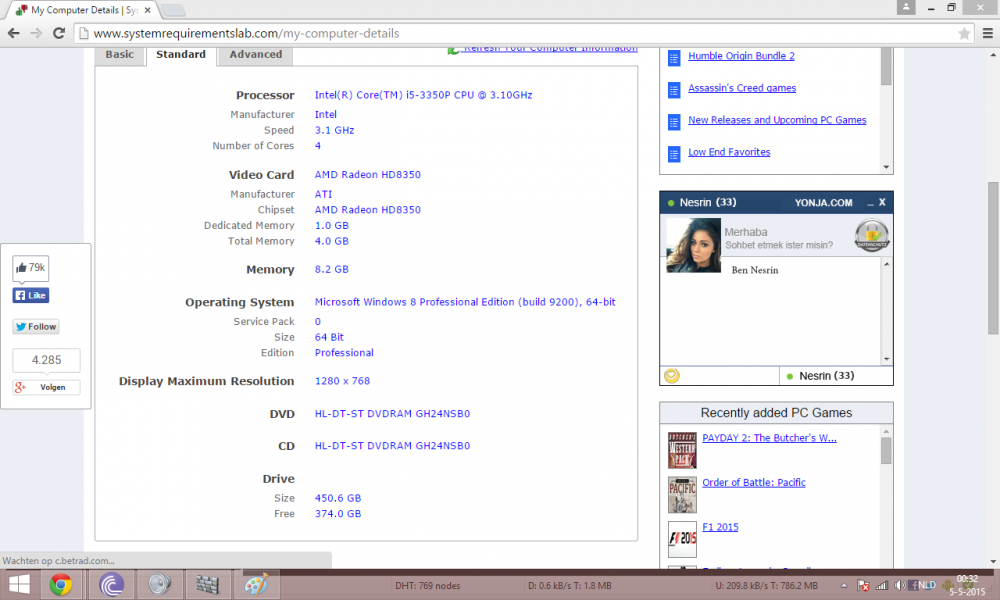1000x600 pixels.
Task: Toggle the Twitter Follow button
Action: 36,327
